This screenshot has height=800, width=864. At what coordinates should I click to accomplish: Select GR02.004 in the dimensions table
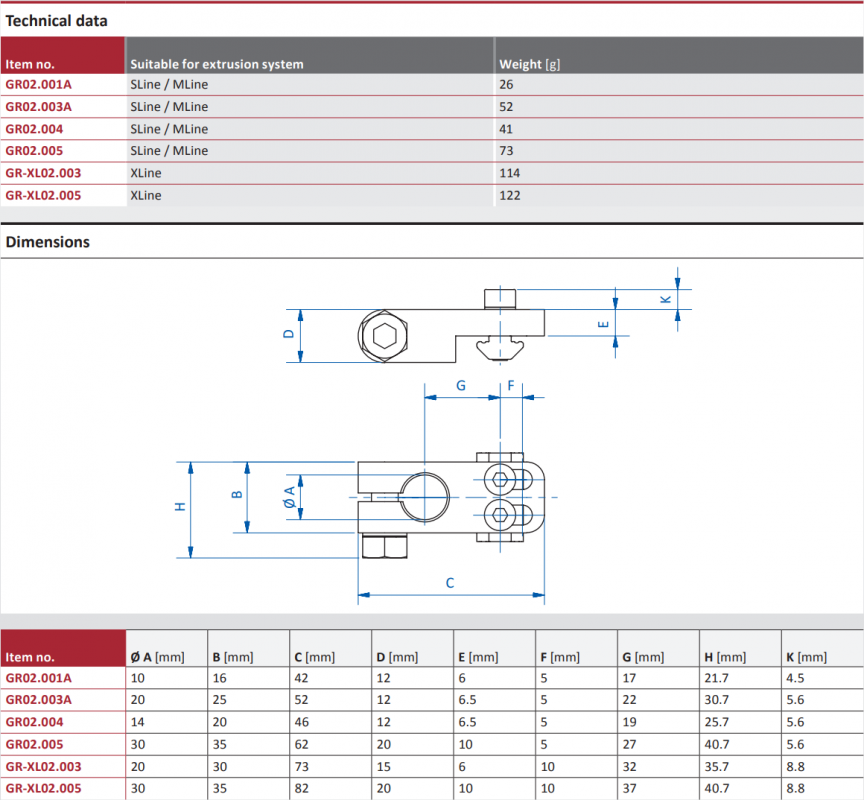coord(34,722)
